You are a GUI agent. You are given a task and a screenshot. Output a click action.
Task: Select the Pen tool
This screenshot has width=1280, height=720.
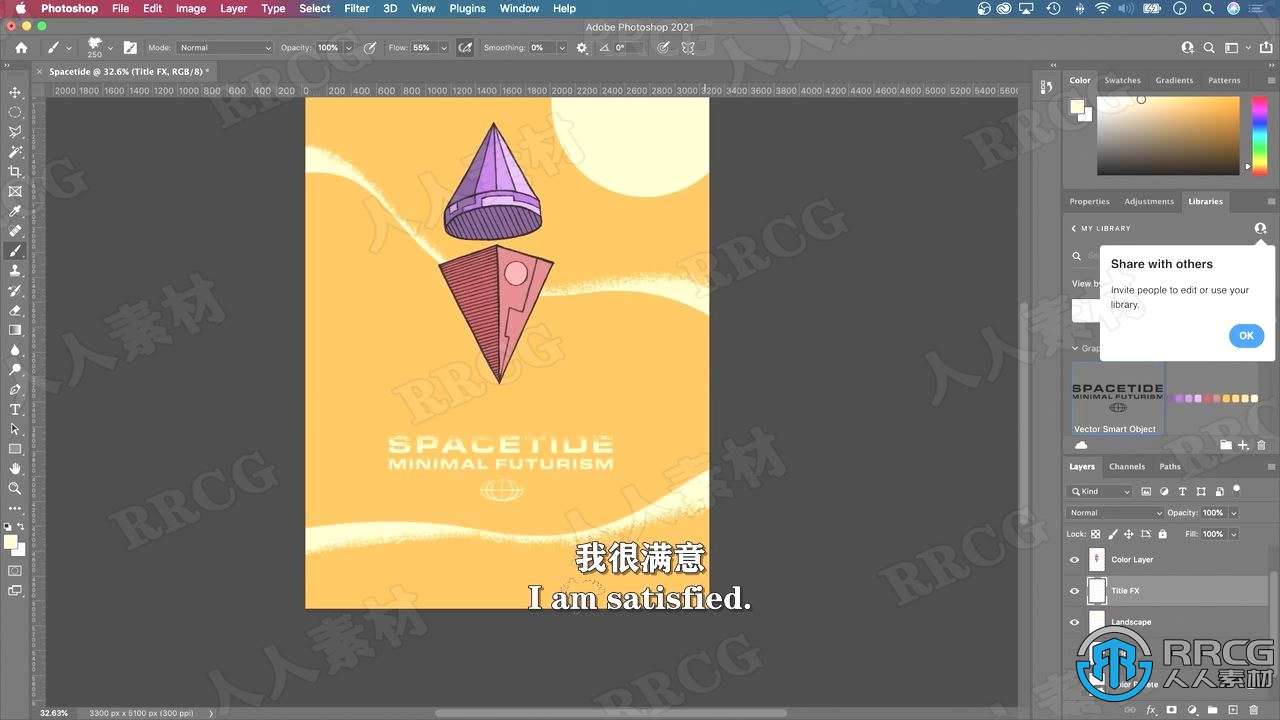pos(15,390)
